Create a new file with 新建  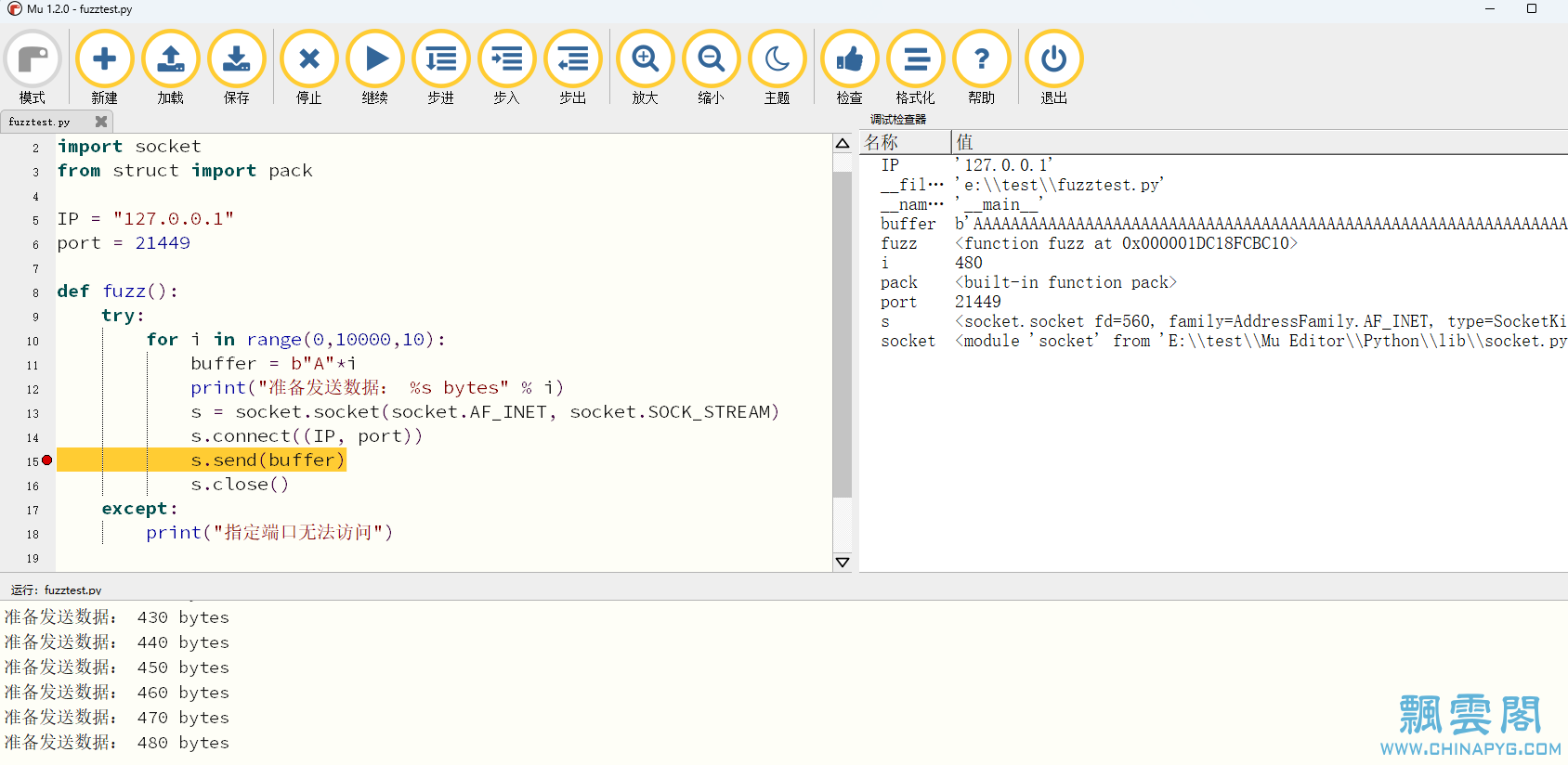(x=104, y=67)
